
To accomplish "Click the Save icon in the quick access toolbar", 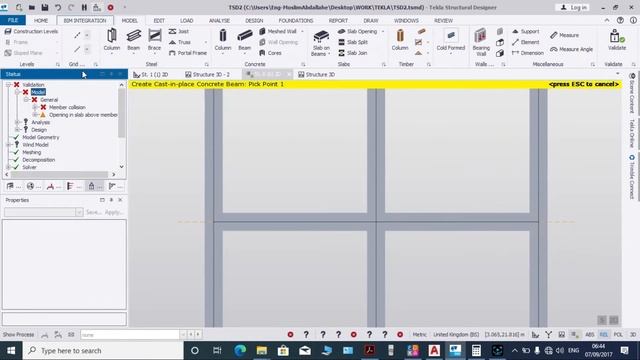I will [x=45, y=7].
